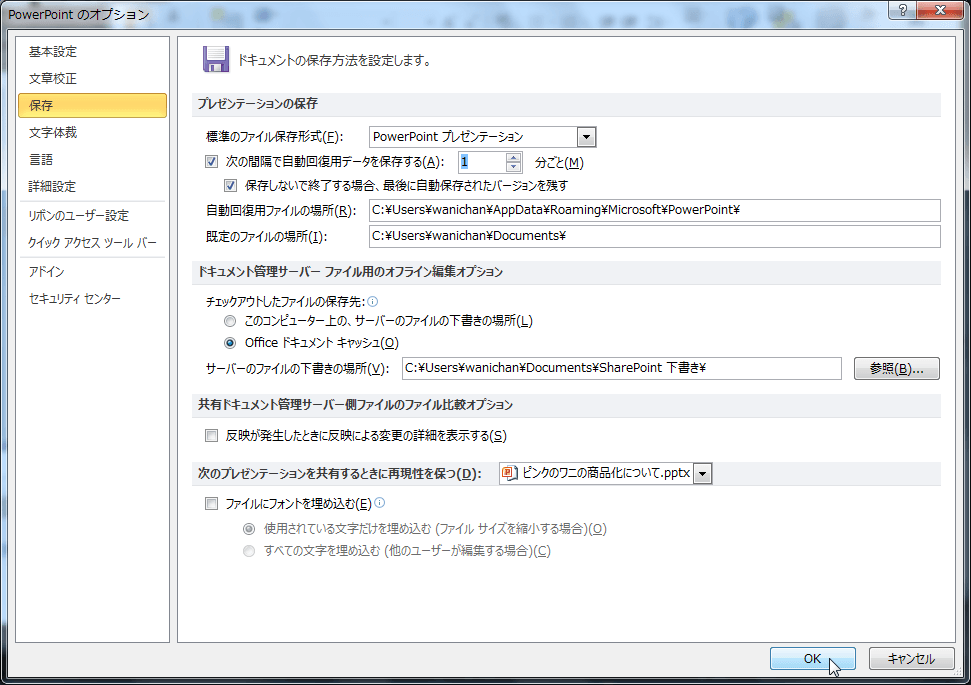The width and height of the screenshot is (971, 685).
Task: Enable 反映が発生したときに変更の詳細を表示する checkbox
Action: [211, 435]
